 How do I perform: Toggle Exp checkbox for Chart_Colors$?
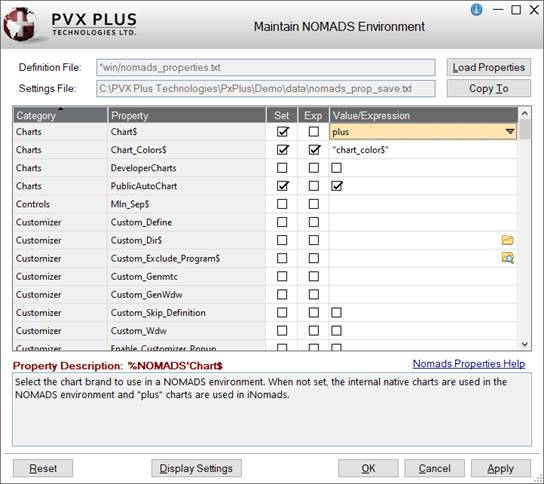[314, 150]
